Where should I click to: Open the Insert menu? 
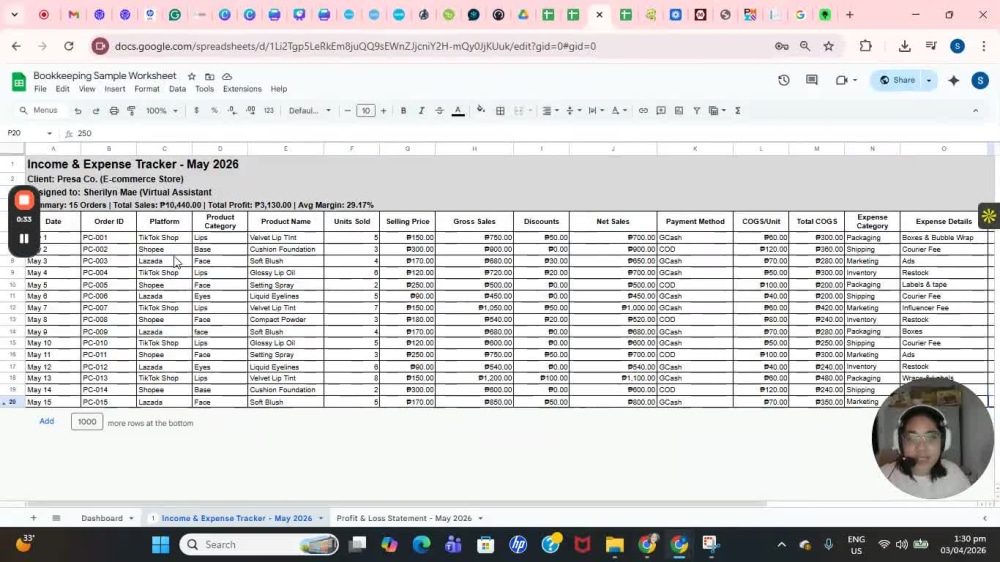tap(115, 89)
